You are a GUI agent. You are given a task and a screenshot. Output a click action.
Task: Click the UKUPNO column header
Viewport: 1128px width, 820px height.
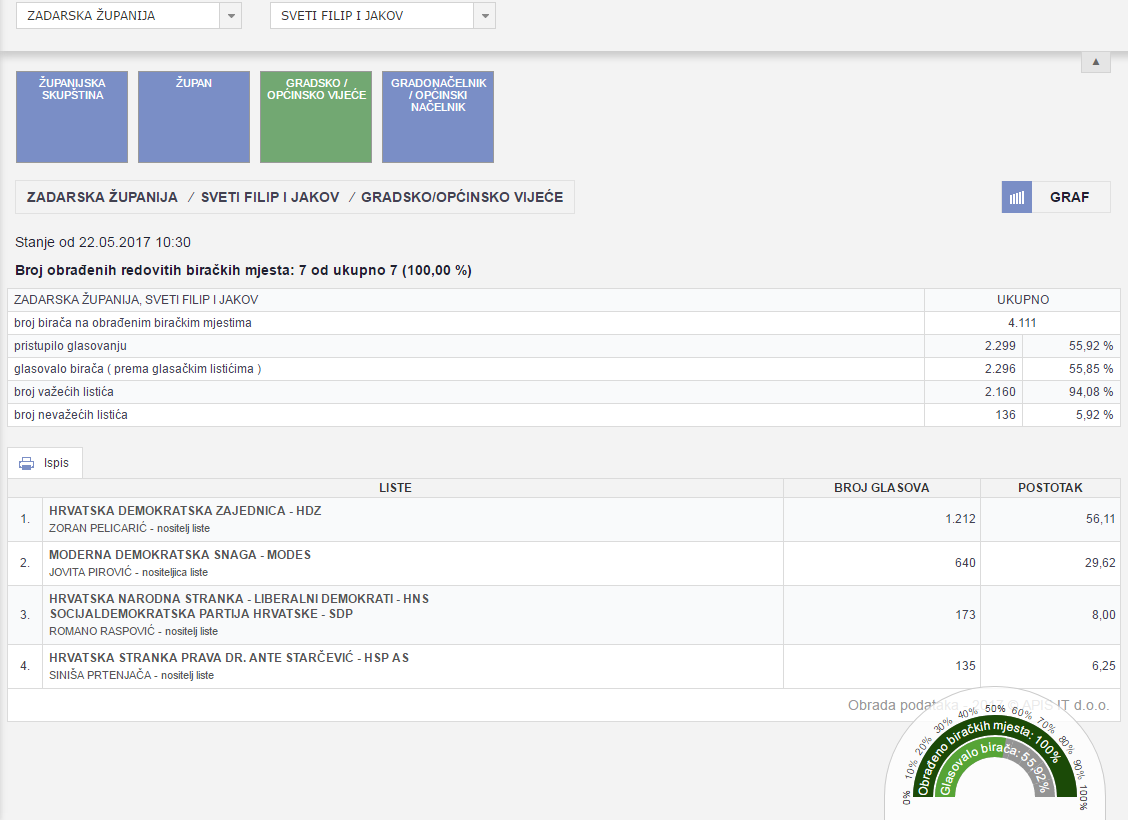(x=1022, y=300)
